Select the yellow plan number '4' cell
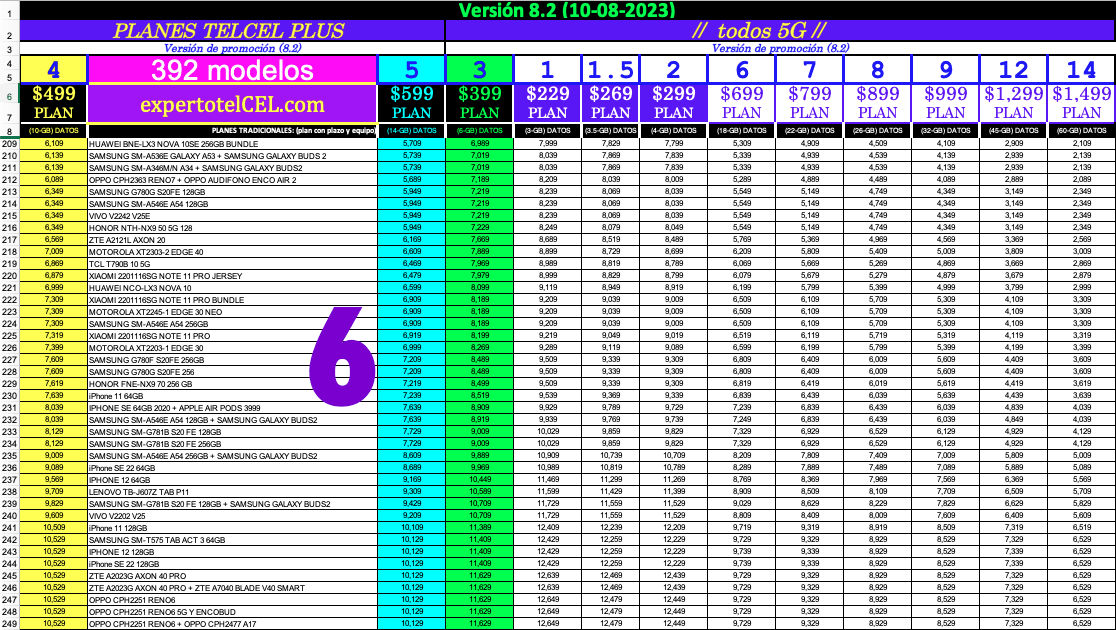Screen dimensions: 1116x630 (x=53, y=70)
